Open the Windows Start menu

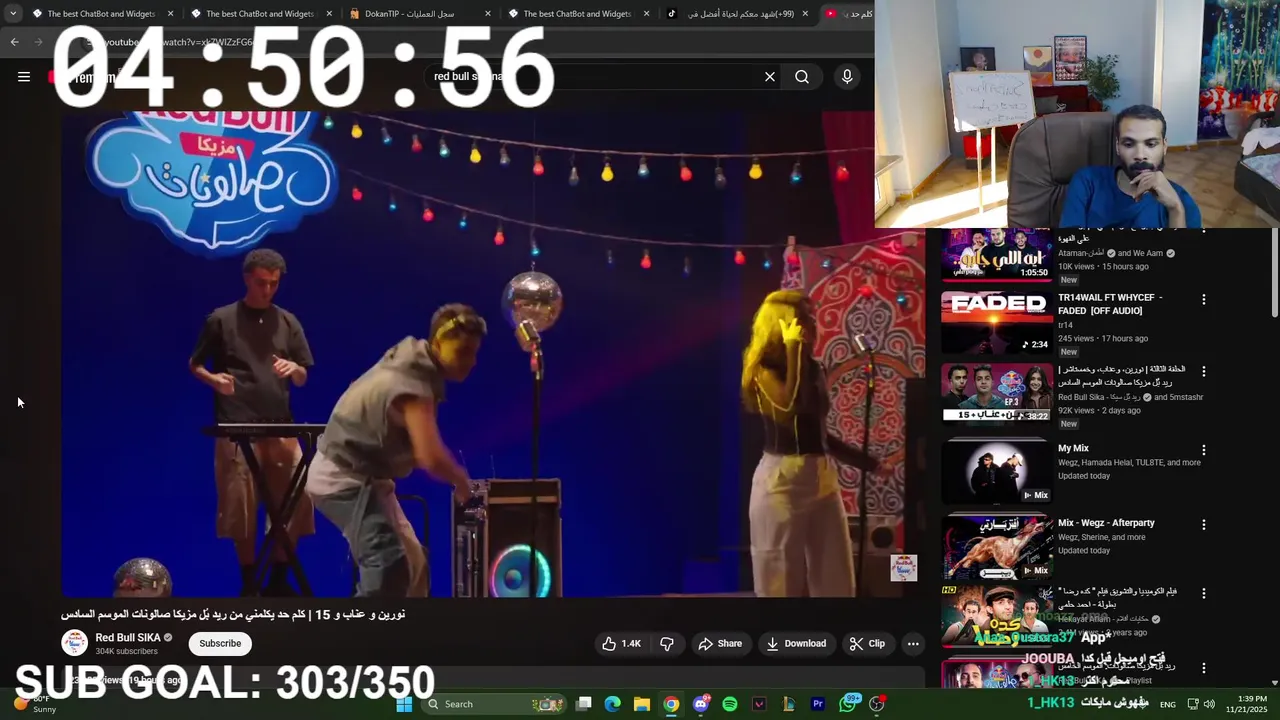tap(404, 704)
